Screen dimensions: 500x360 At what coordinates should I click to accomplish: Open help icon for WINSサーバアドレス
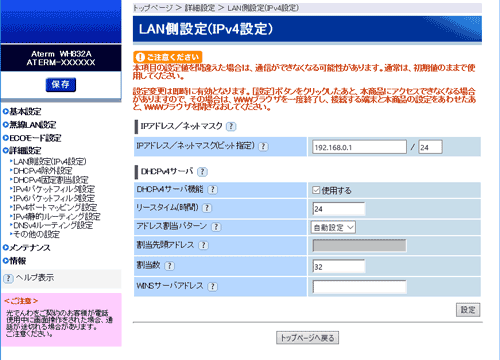(x=212, y=286)
